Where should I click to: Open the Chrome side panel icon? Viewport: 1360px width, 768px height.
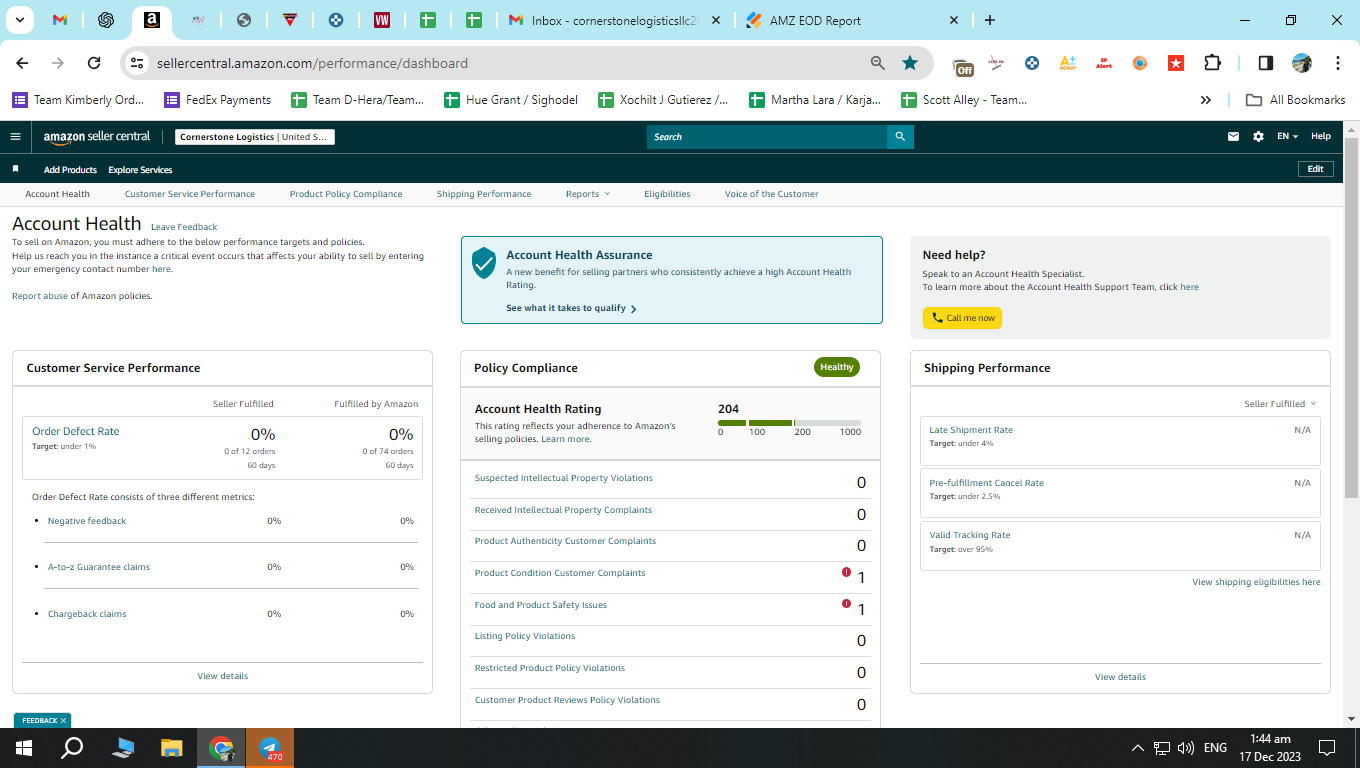pos(1266,63)
